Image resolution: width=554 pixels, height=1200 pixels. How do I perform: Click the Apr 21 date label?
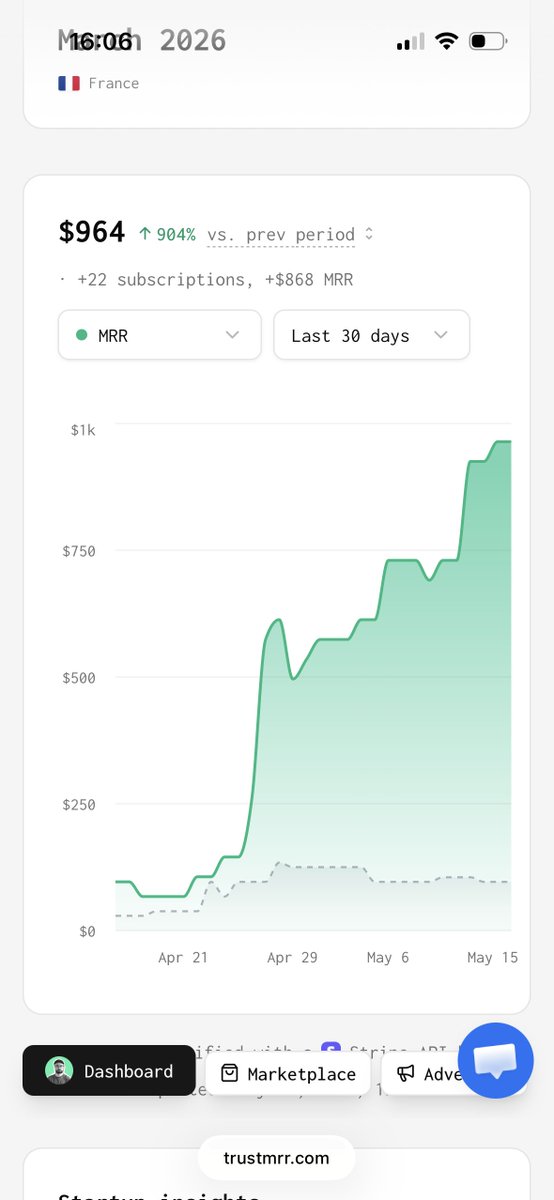pyautogui.click(x=183, y=957)
